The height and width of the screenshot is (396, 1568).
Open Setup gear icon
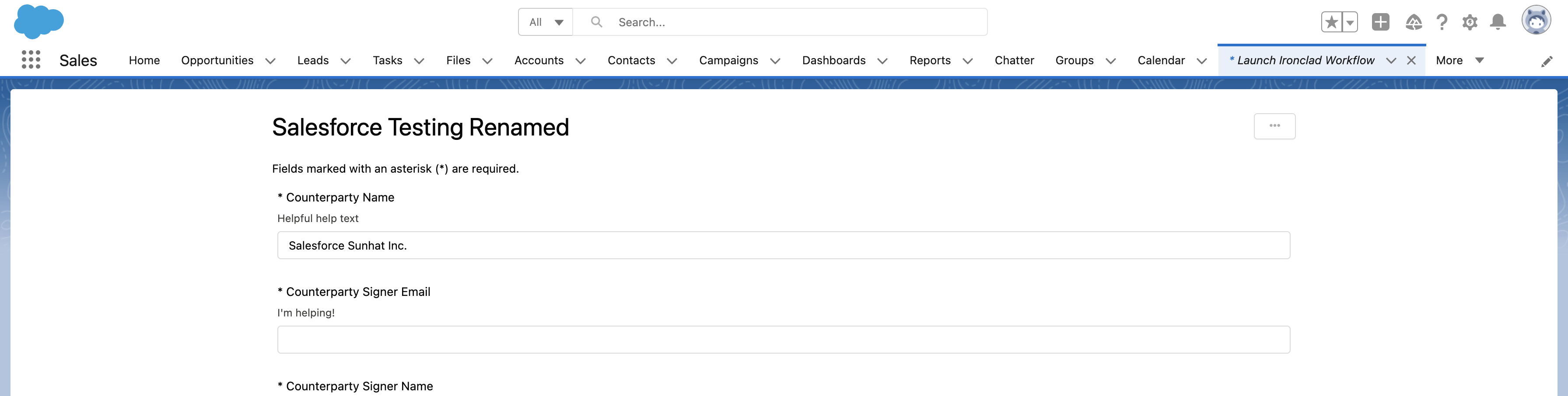coord(1470,22)
